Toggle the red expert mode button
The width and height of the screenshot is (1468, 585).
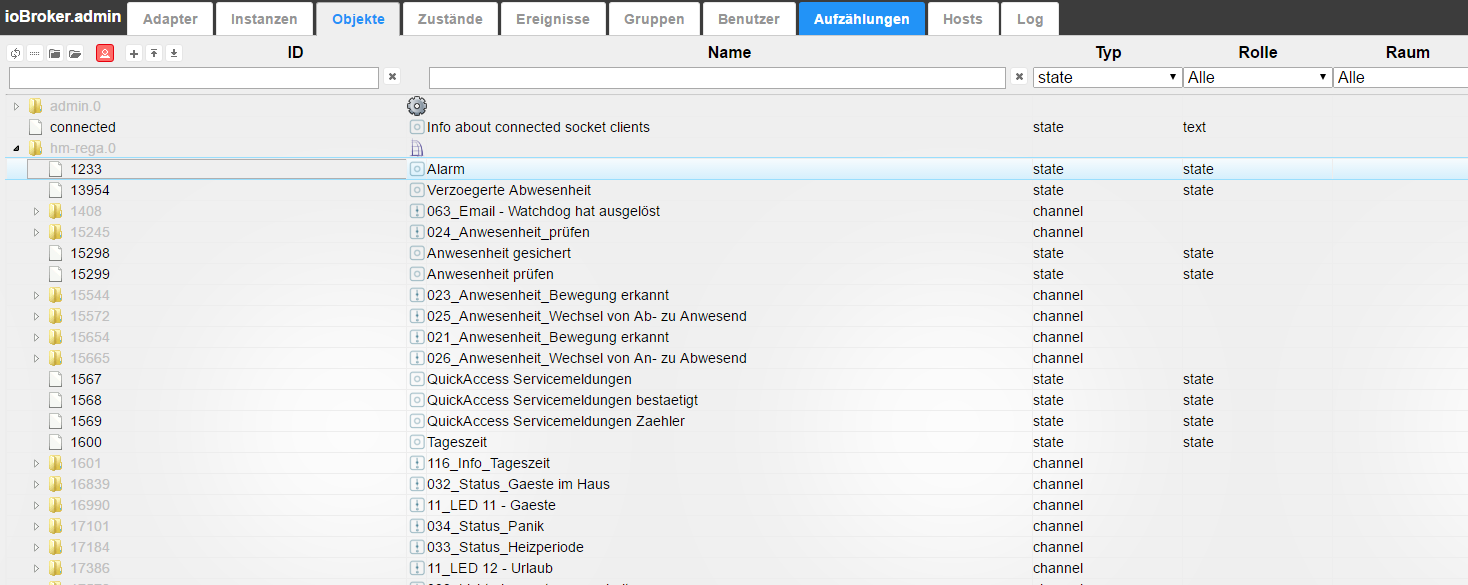104,53
